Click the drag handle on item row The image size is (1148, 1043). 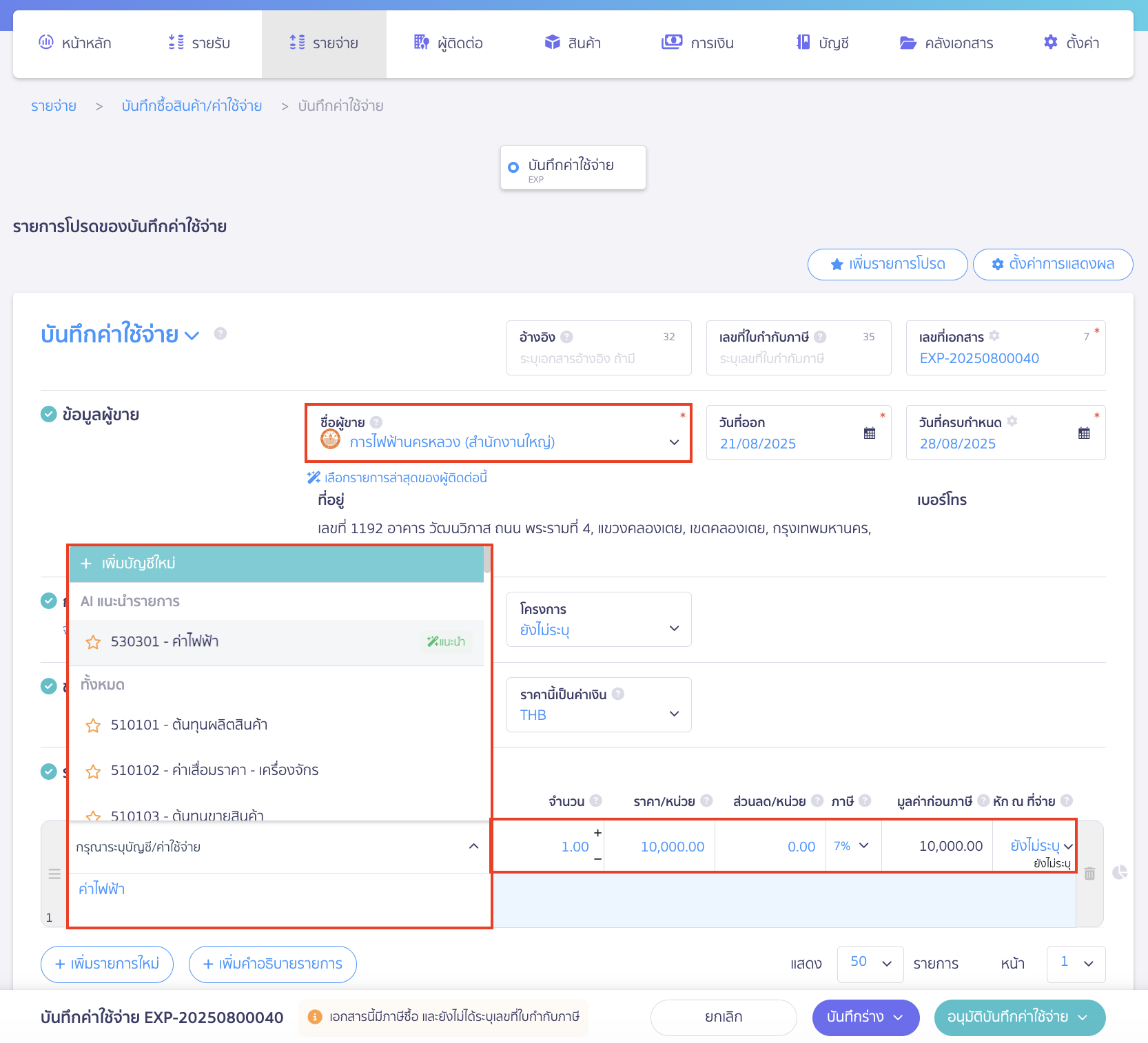(x=54, y=874)
